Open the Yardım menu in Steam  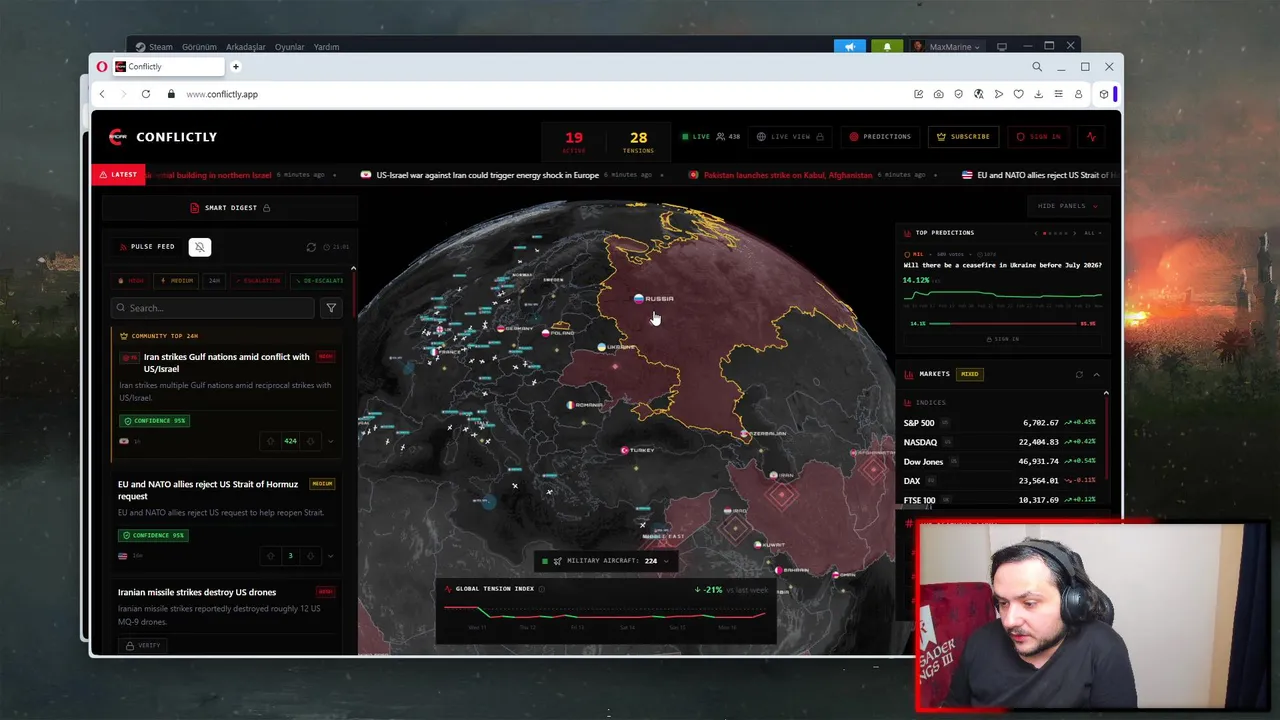pos(326,47)
